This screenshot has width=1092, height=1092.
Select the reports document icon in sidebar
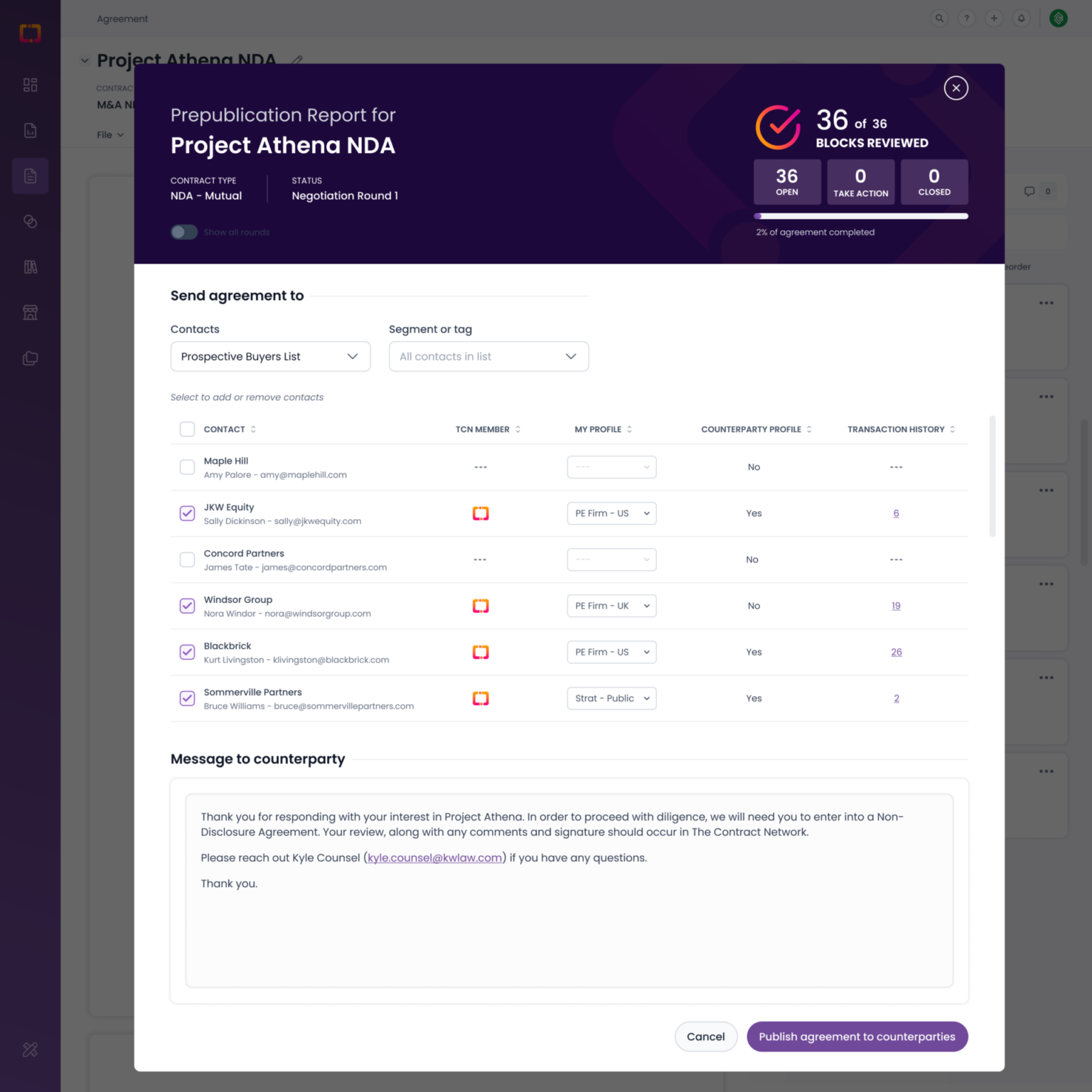pyautogui.click(x=30, y=130)
